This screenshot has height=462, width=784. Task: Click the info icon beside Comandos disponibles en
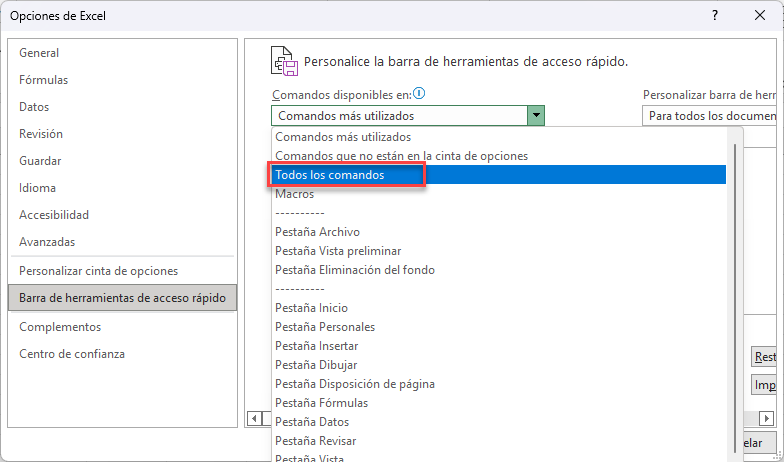coord(418,94)
